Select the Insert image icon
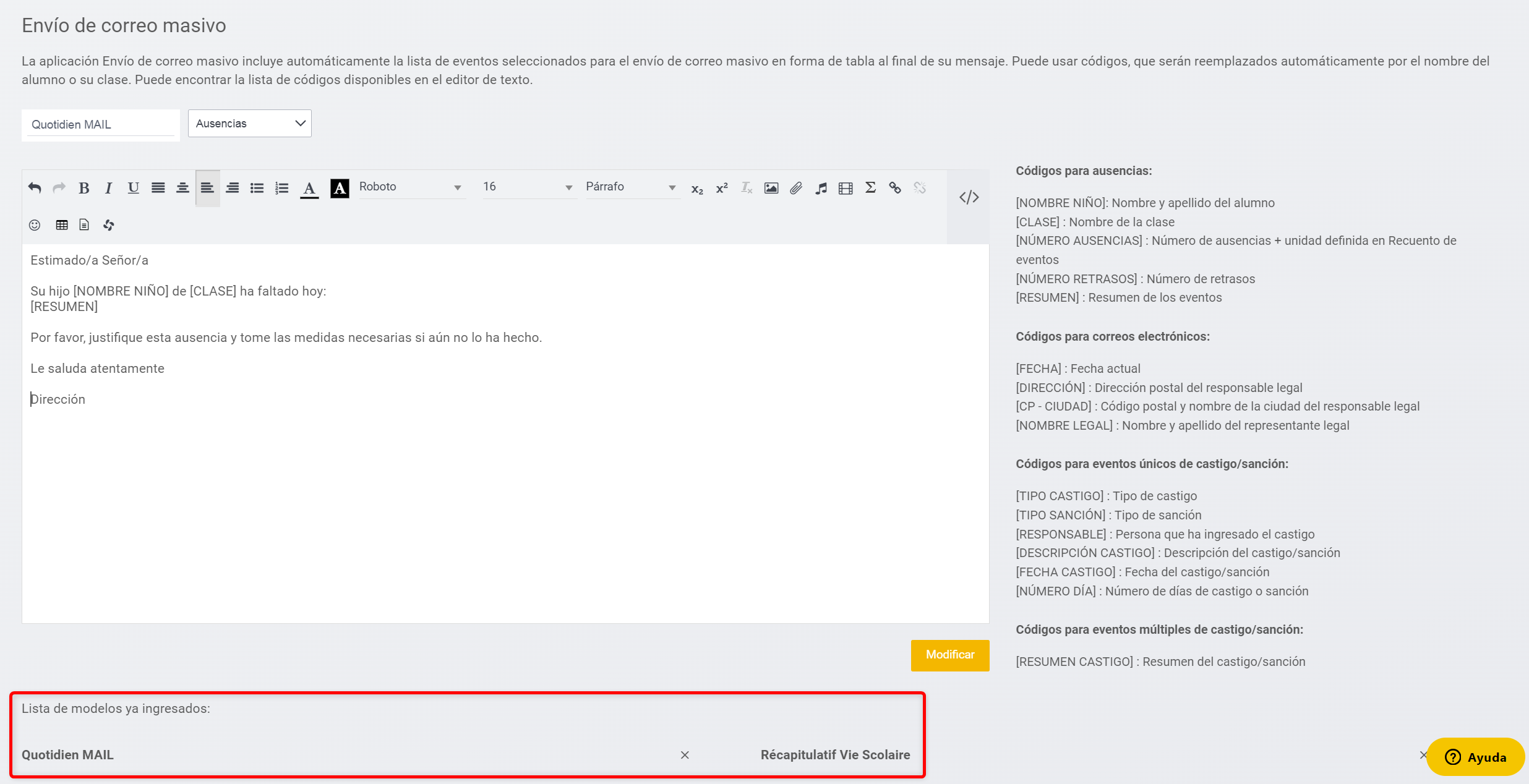 click(771, 188)
